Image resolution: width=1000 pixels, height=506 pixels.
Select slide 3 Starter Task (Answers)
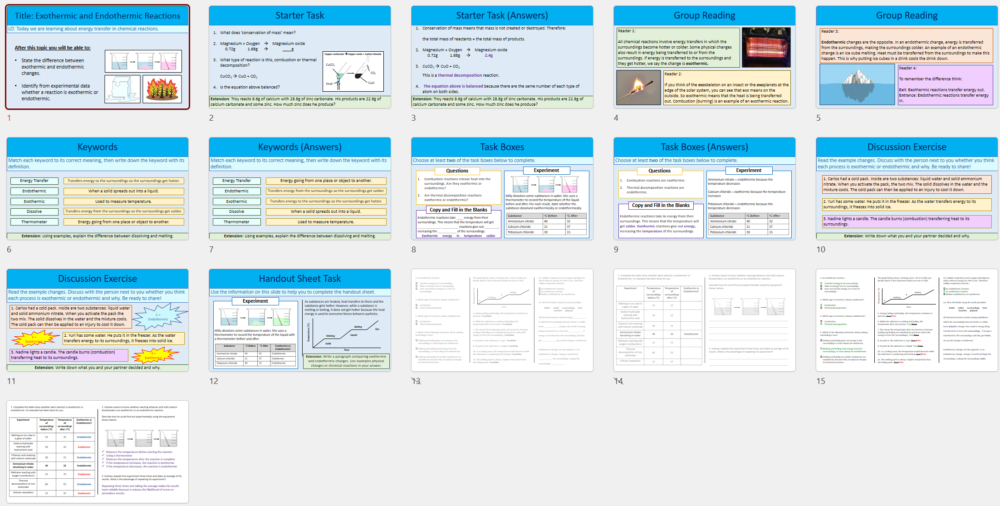[502, 57]
